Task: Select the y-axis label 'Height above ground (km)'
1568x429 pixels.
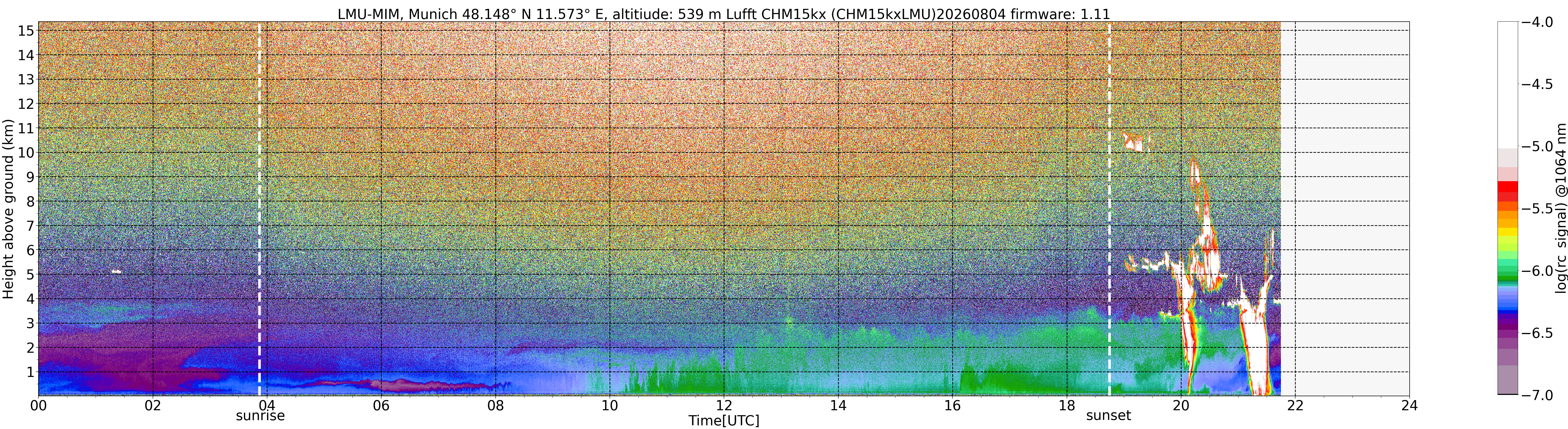Action: coord(9,209)
